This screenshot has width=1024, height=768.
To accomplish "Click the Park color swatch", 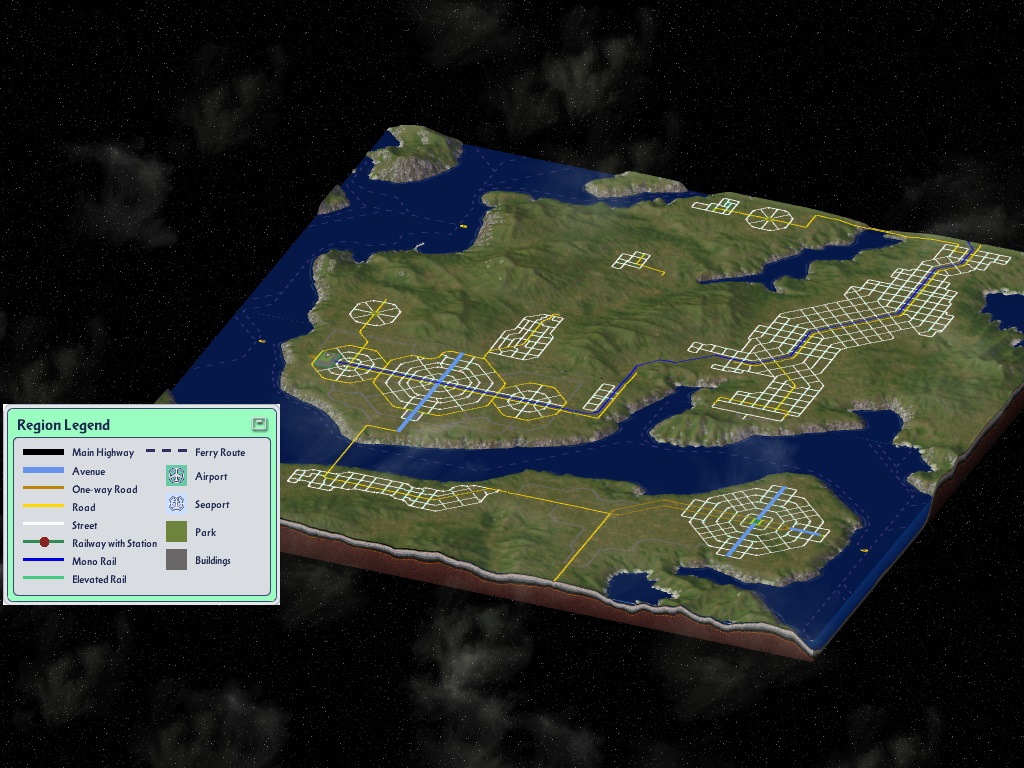I will click(x=176, y=532).
